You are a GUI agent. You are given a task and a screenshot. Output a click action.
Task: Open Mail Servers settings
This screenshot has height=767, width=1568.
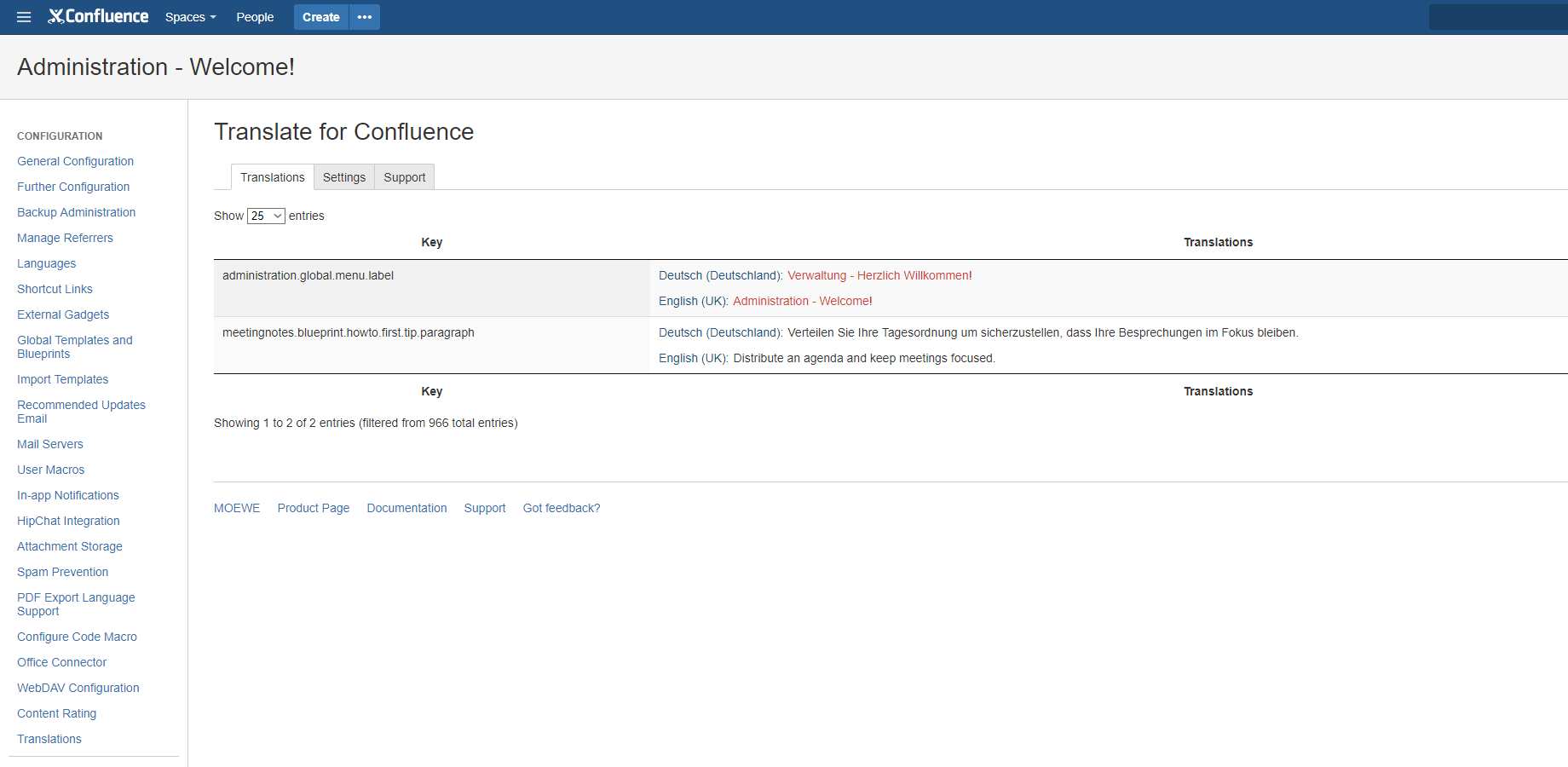coord(50,444)
